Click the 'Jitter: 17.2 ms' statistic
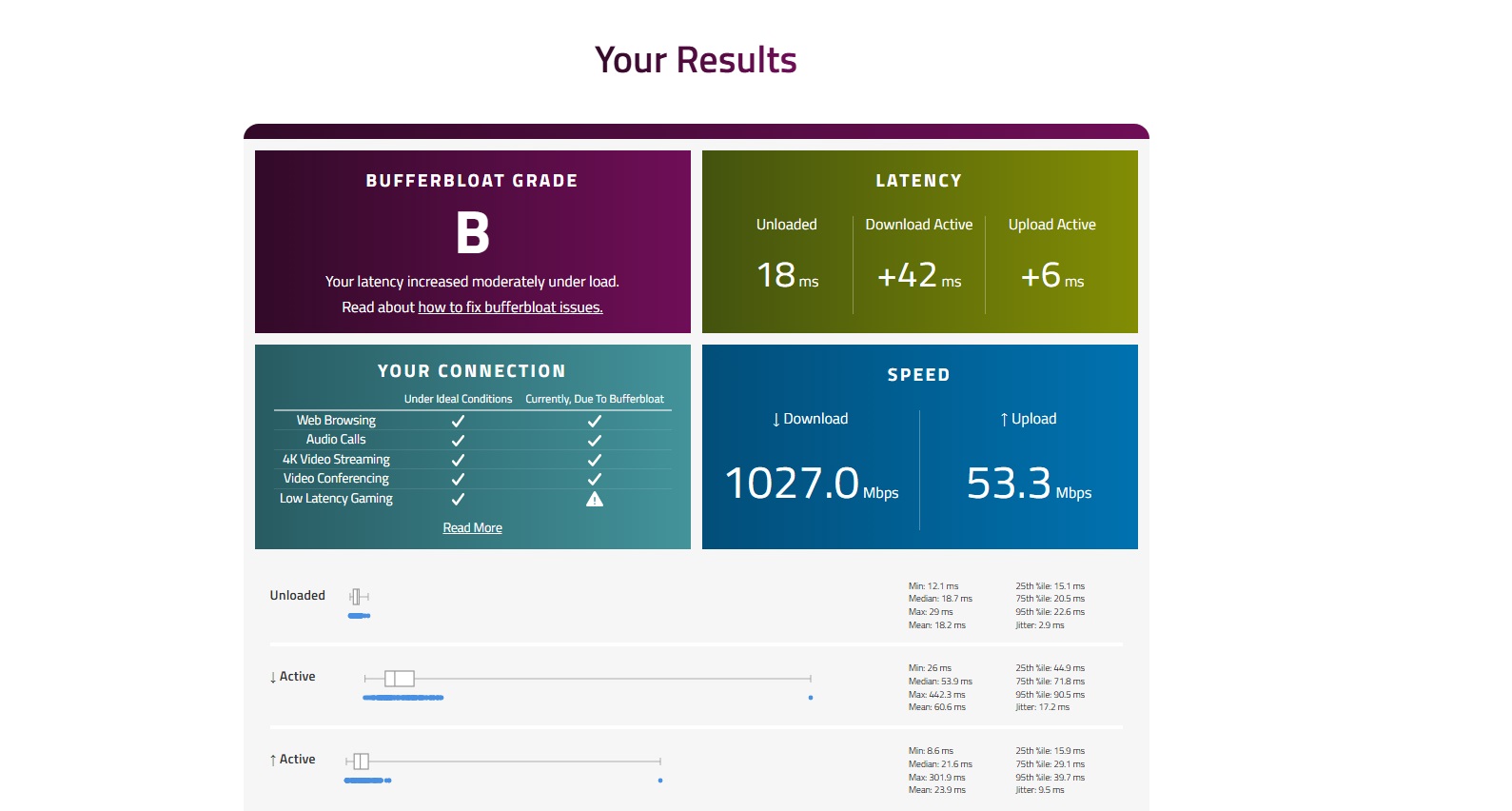 tap(1043, 707)
